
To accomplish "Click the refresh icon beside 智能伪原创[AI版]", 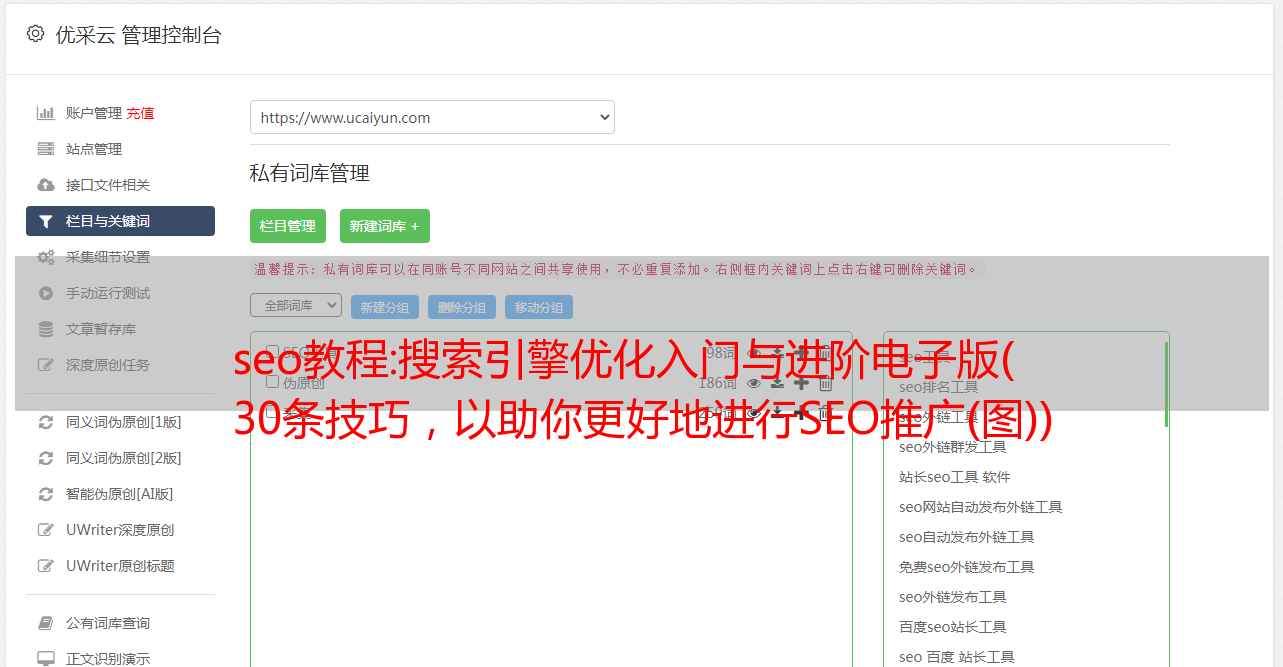I will click(46, 494).
